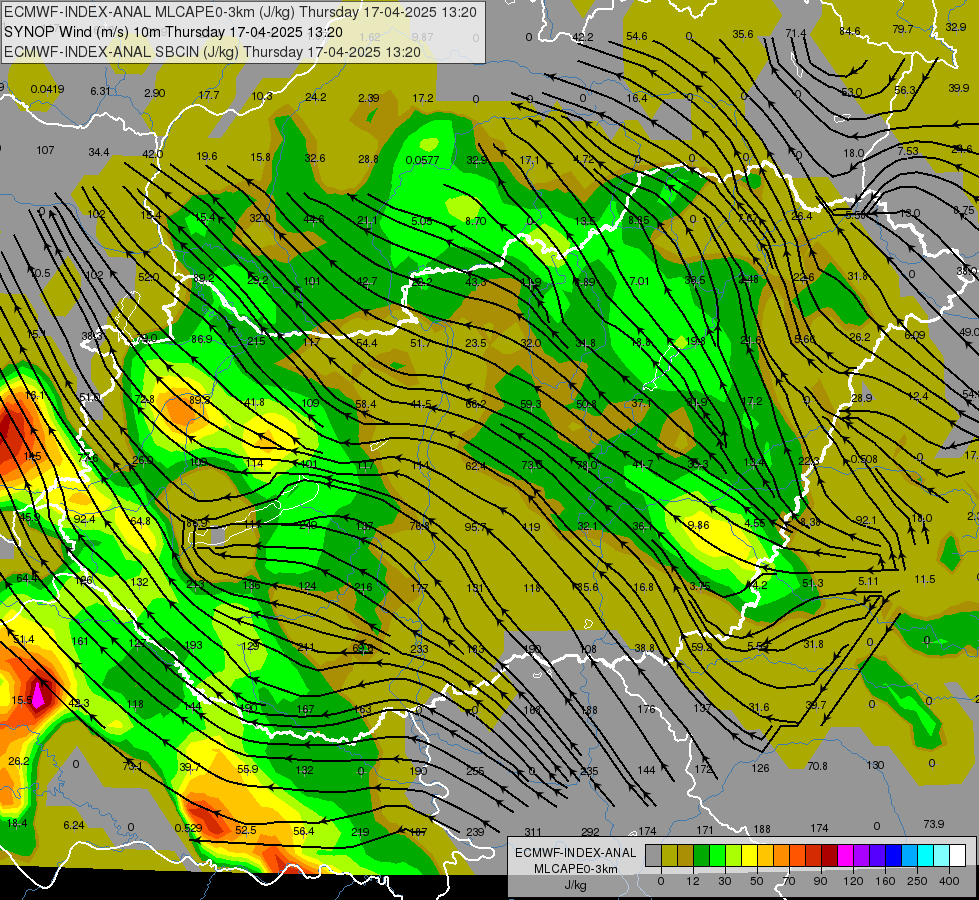This screenshot has height=900, width=979.
Task: Pick the cyan legend swatch
Action: (925, 855)
